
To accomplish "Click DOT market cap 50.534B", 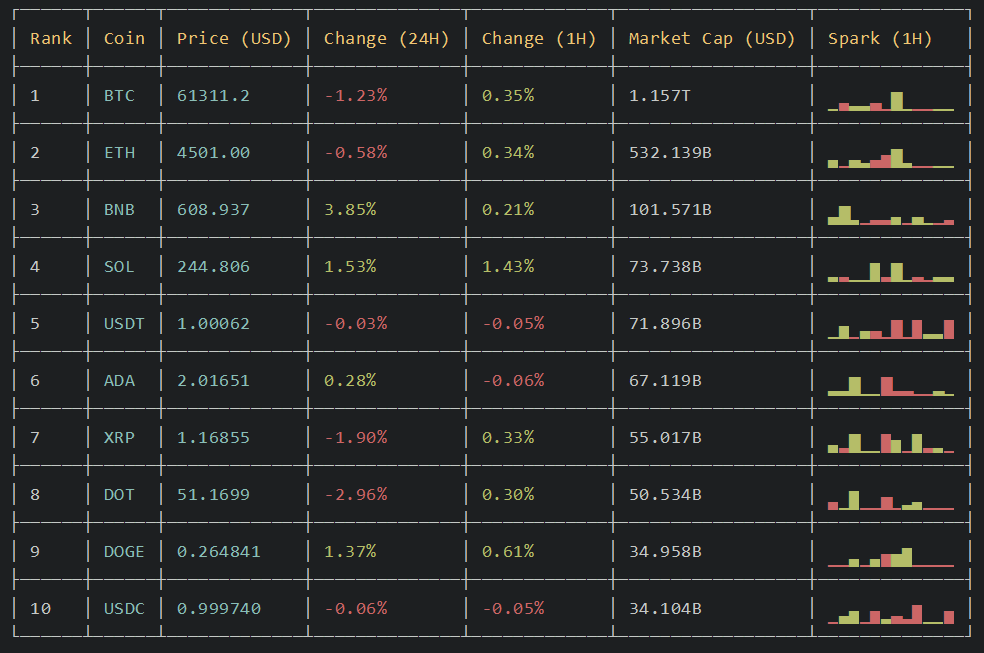I will (665, 495).
